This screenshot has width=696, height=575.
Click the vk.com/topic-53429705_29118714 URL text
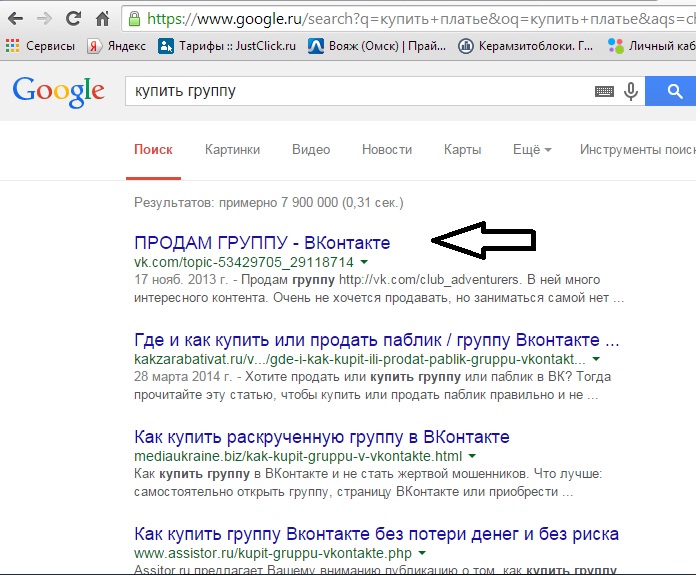click(244, 262)
